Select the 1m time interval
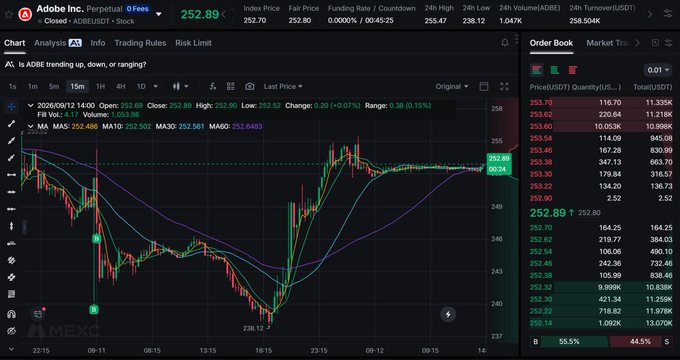 coord(33,86)
